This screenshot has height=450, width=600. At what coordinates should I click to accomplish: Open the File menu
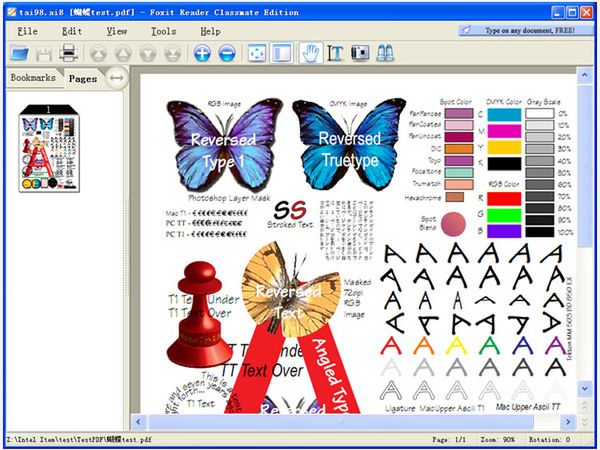tap(28, 31)
